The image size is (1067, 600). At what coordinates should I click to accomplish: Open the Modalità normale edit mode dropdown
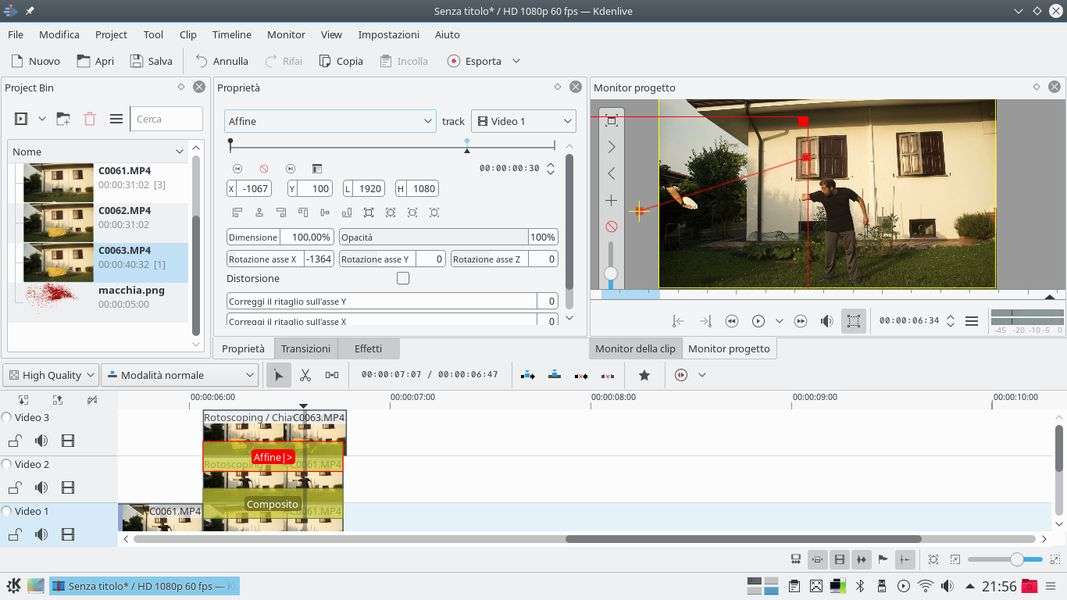pyautogui.click(x=180, y=375)
